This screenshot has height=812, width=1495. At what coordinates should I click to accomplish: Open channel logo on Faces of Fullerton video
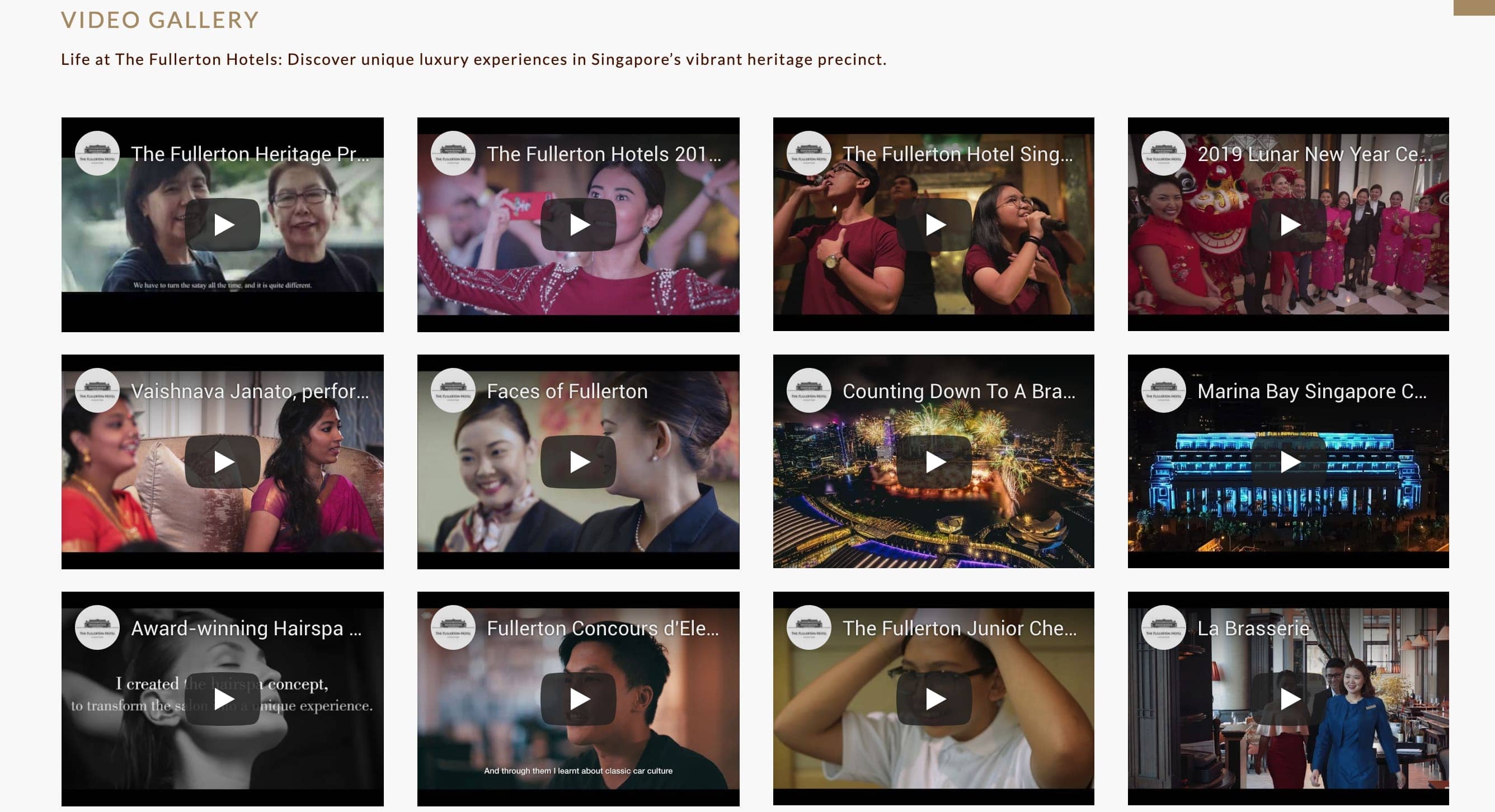453,391
